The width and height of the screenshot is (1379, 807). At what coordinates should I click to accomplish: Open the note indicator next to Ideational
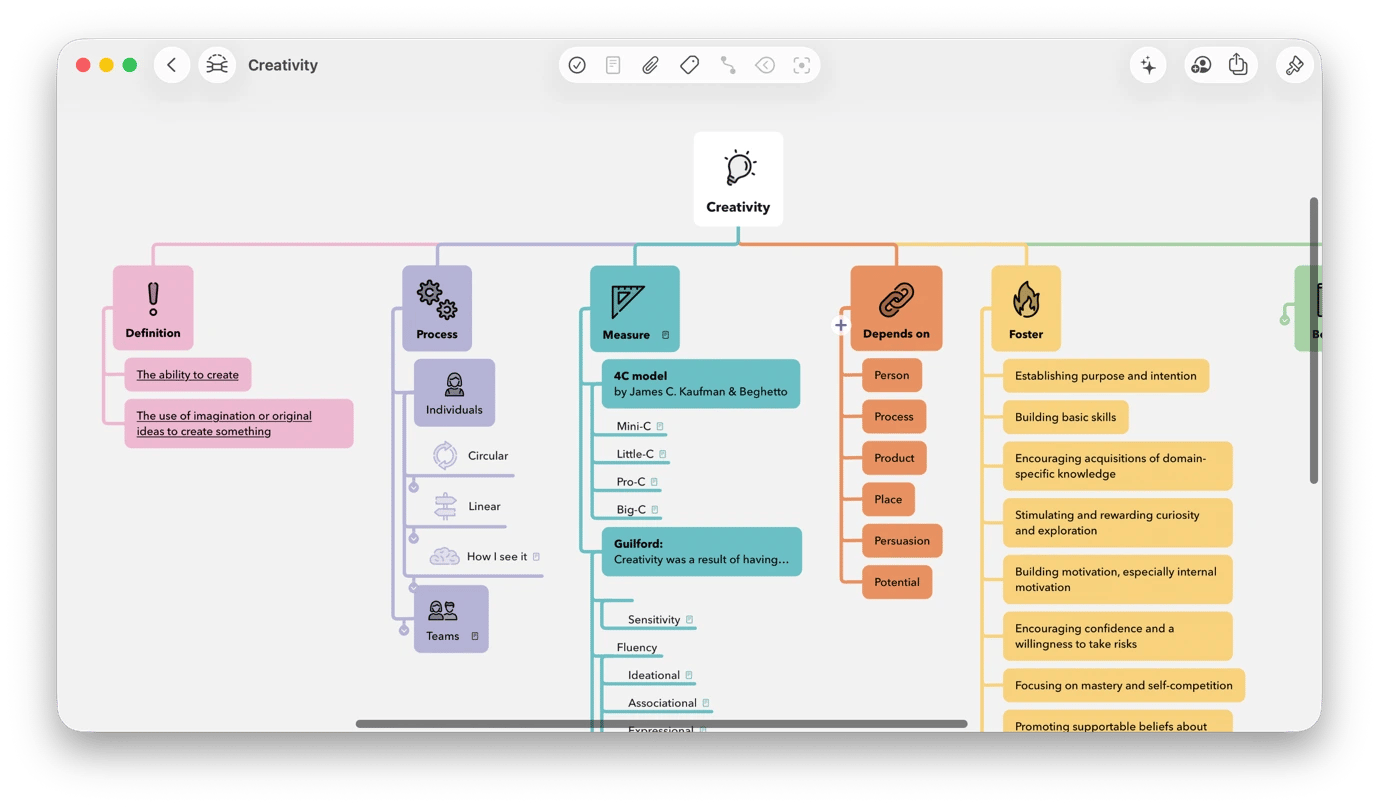689,676
